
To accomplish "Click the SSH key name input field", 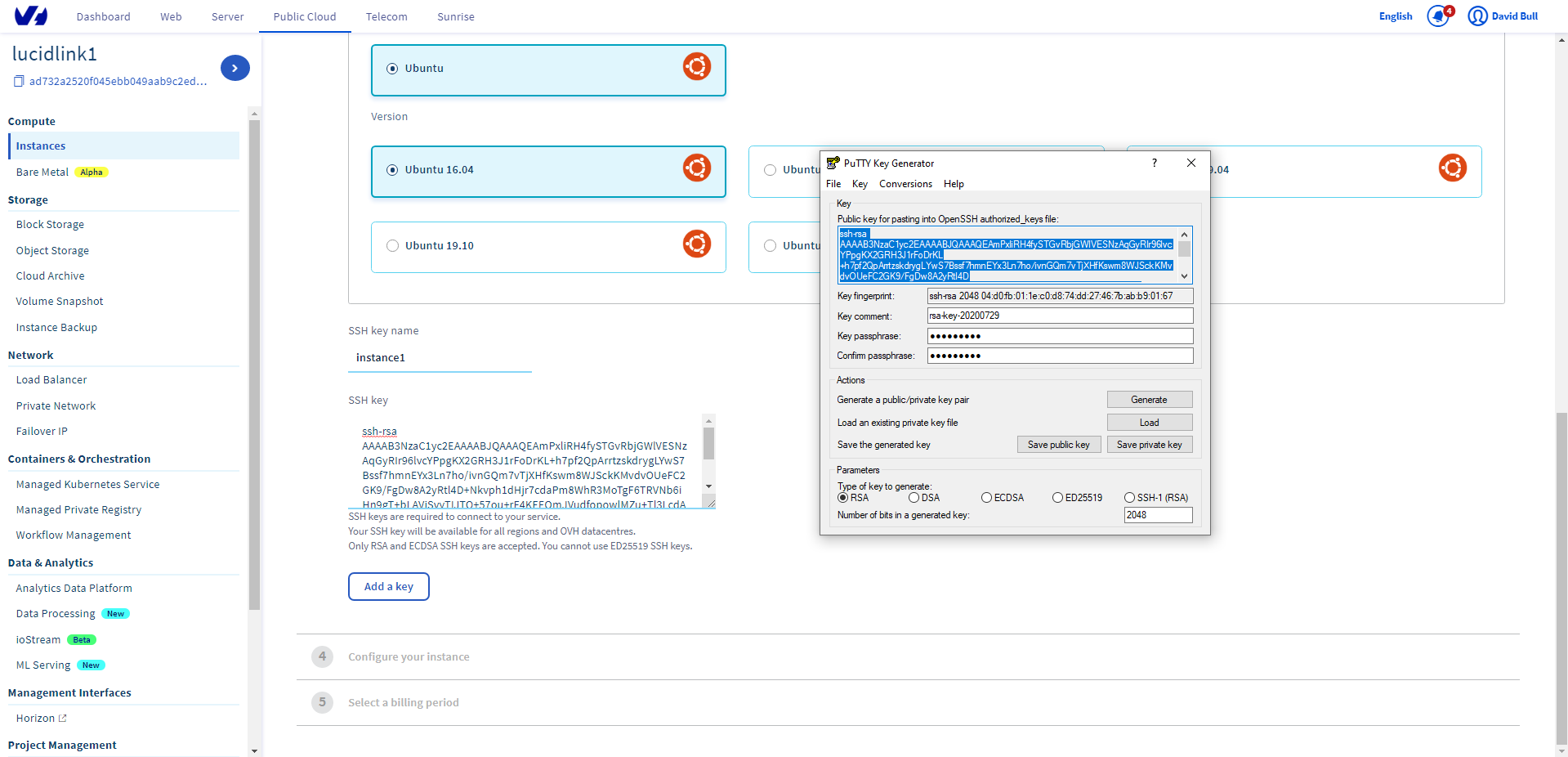I will [x=440, y=358].
